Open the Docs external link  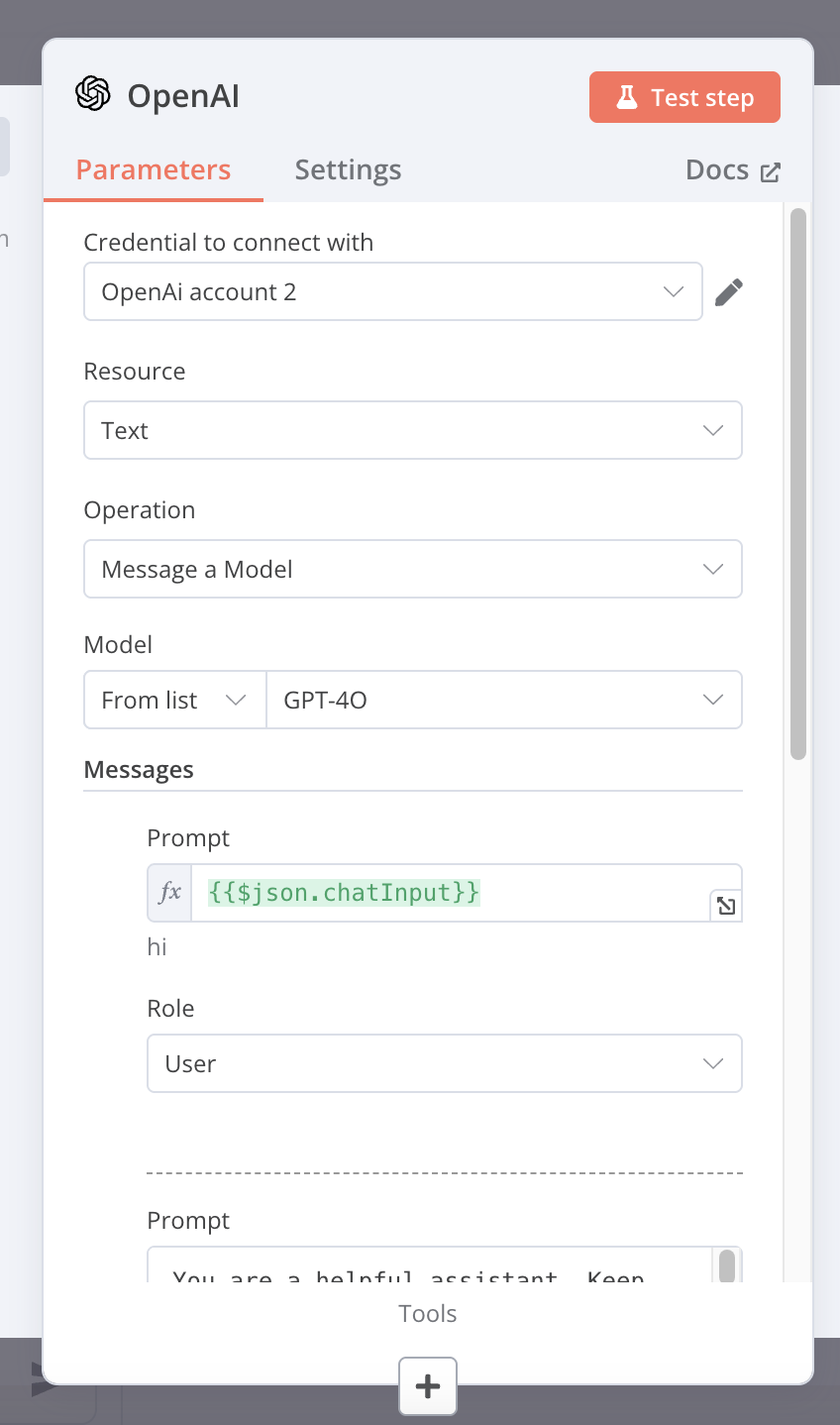733,170
